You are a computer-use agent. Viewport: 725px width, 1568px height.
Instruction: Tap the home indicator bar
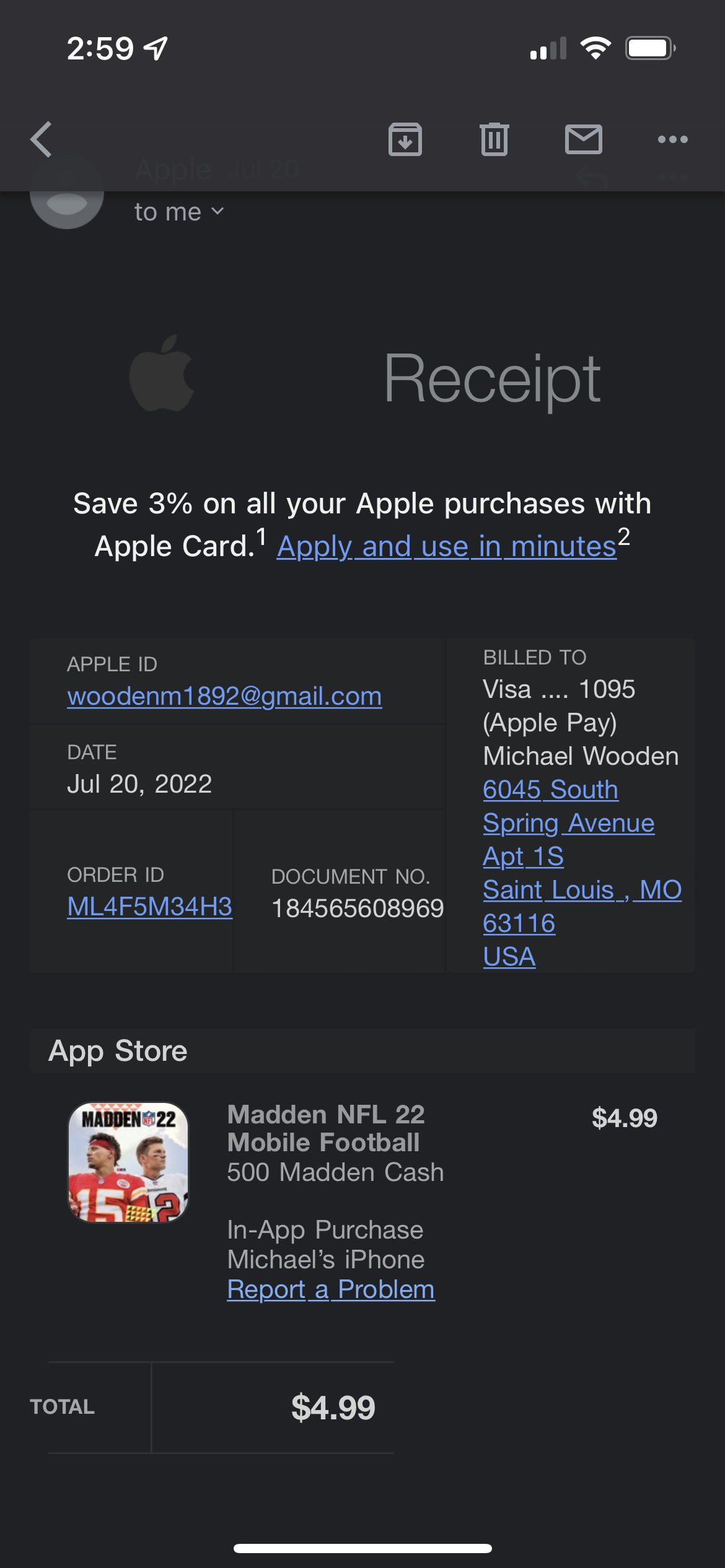[x=362, y=1549]
